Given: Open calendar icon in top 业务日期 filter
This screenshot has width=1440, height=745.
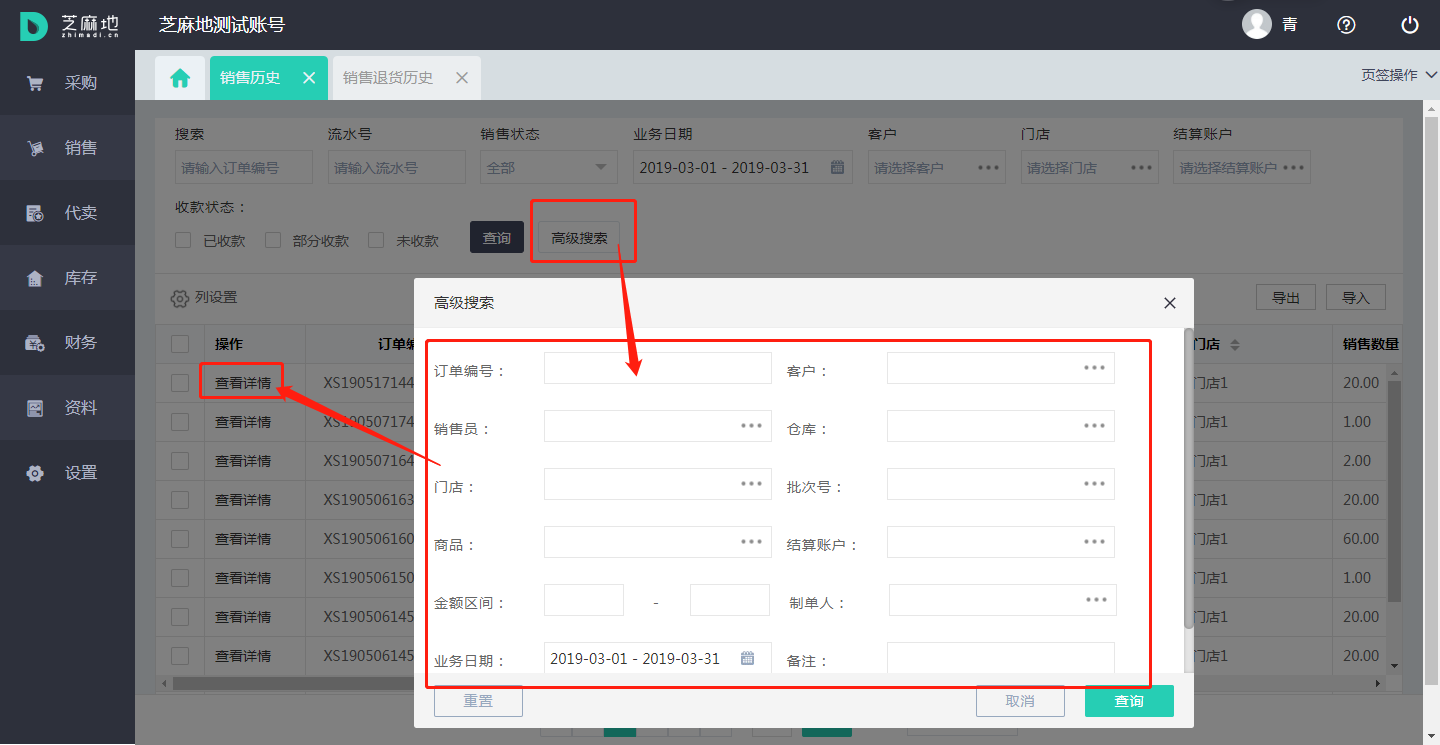Looking at the screenshot, I should coord(838,167).
